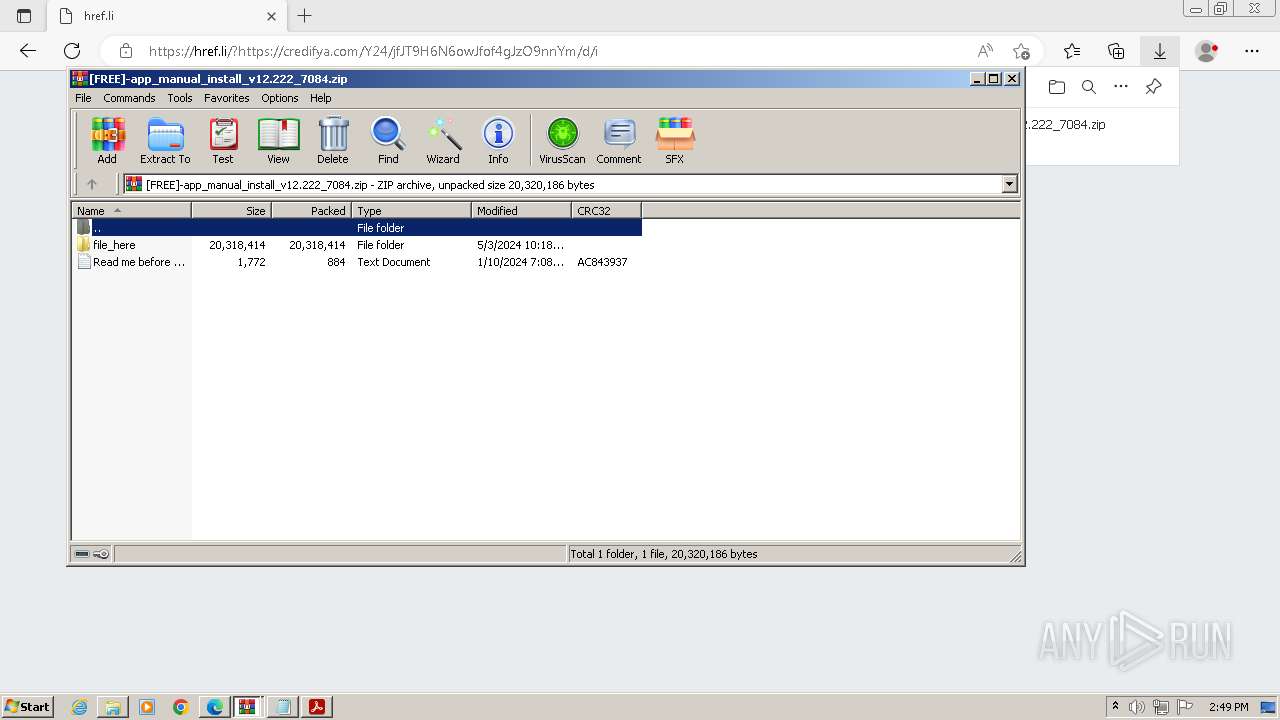The height and width of the screenshot is (720, 1280).
Task: Click the Delete trash bin icon
Action: pos(333,140)
